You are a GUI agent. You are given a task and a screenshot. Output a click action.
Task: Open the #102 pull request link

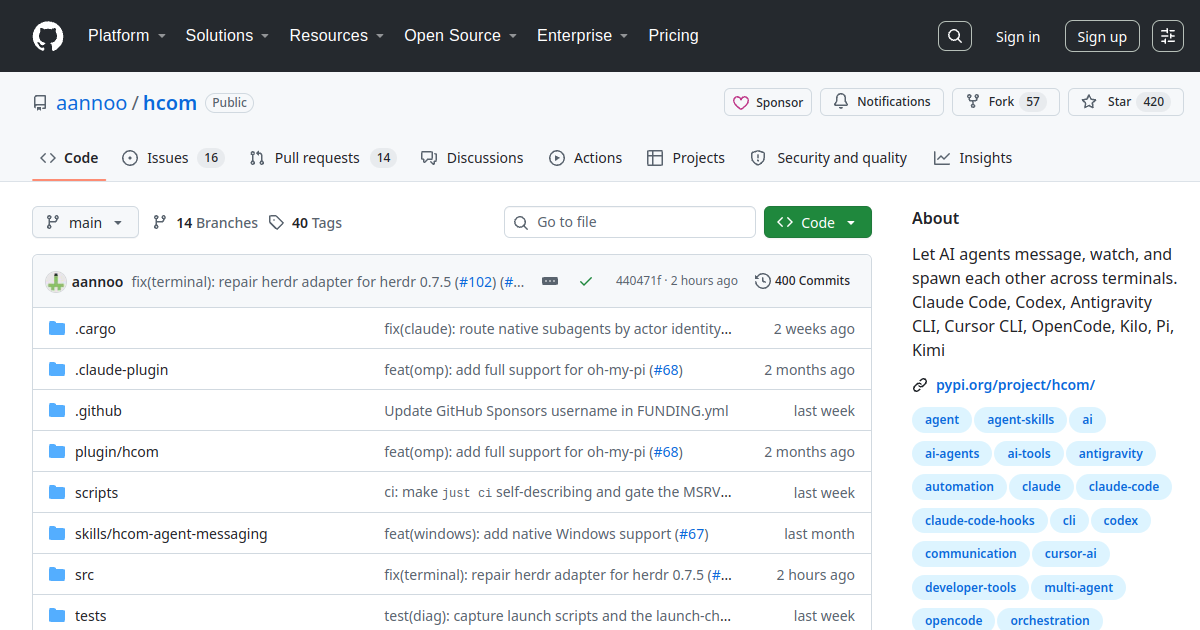[477, 282]
